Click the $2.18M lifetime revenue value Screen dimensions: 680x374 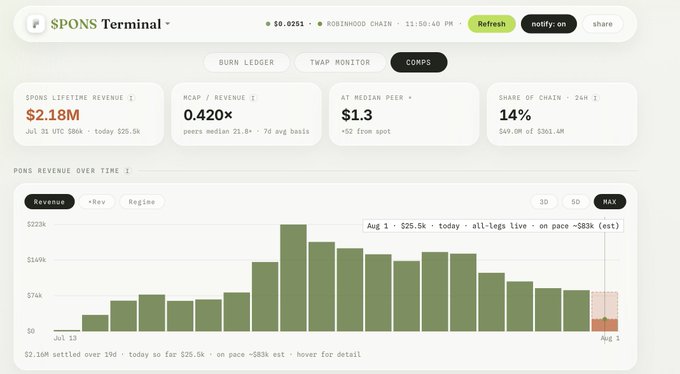click(52, 115)
